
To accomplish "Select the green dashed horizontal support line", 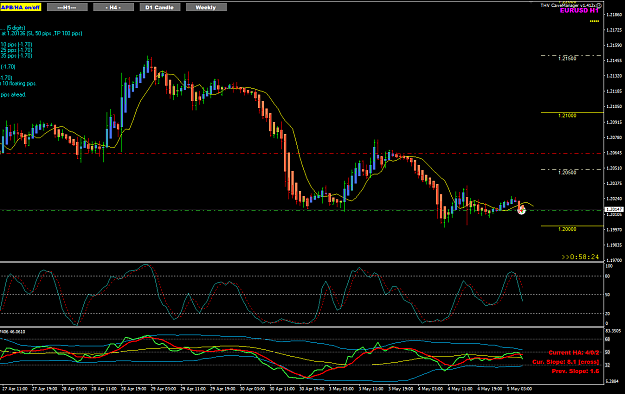I will point(301,210).
